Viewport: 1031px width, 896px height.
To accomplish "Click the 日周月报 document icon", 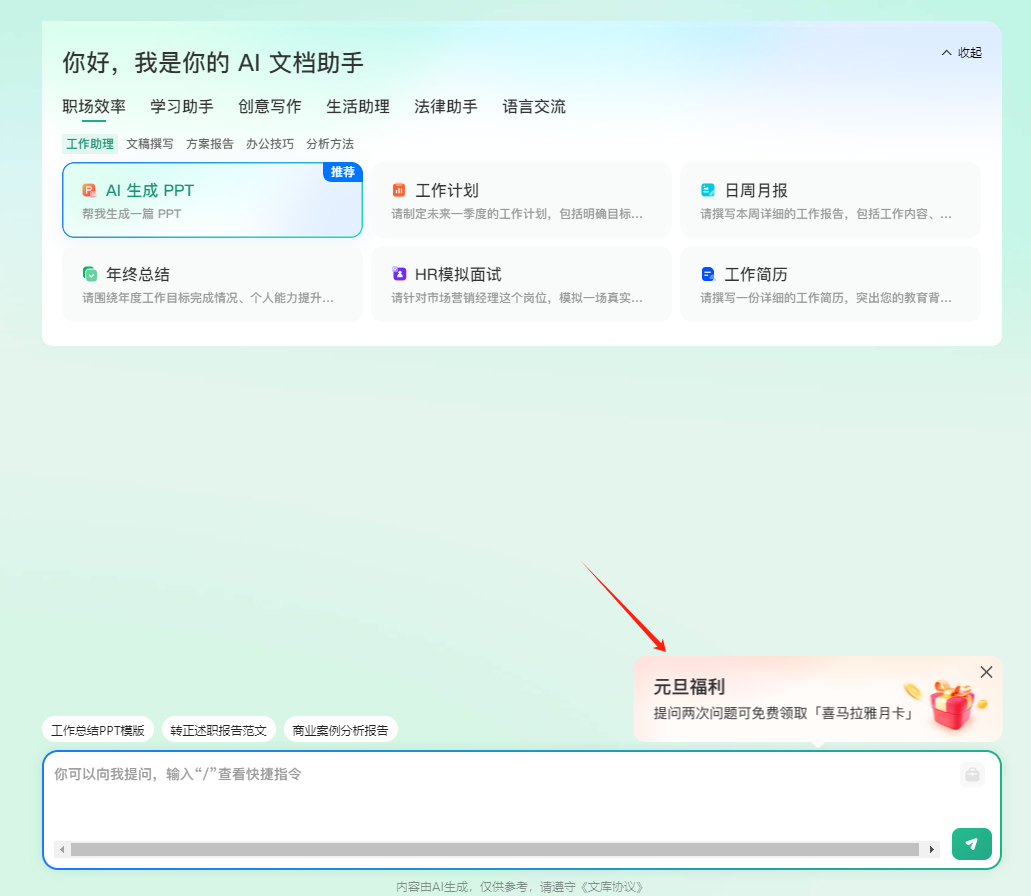I will (709, 189).
